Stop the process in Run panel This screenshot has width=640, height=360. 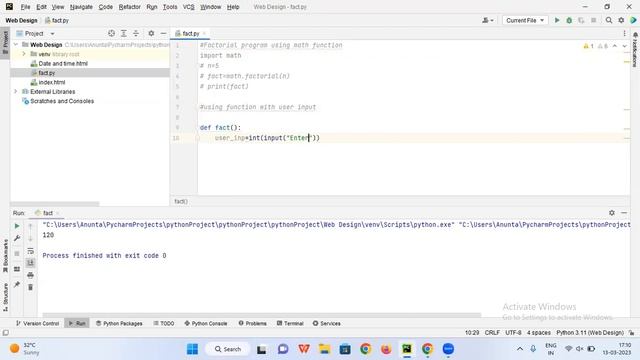point(17,253)
